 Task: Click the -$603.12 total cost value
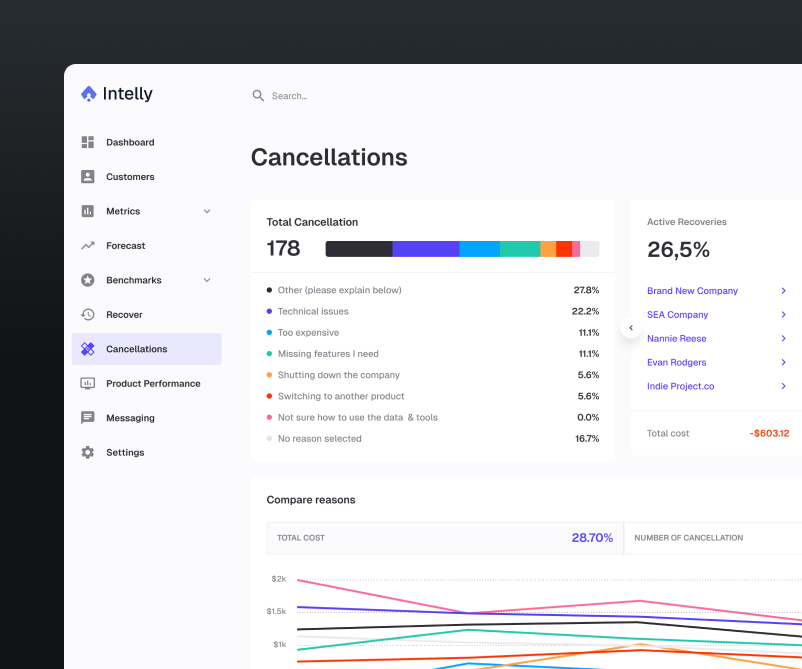pyautogui.click(x=769, y=433)
